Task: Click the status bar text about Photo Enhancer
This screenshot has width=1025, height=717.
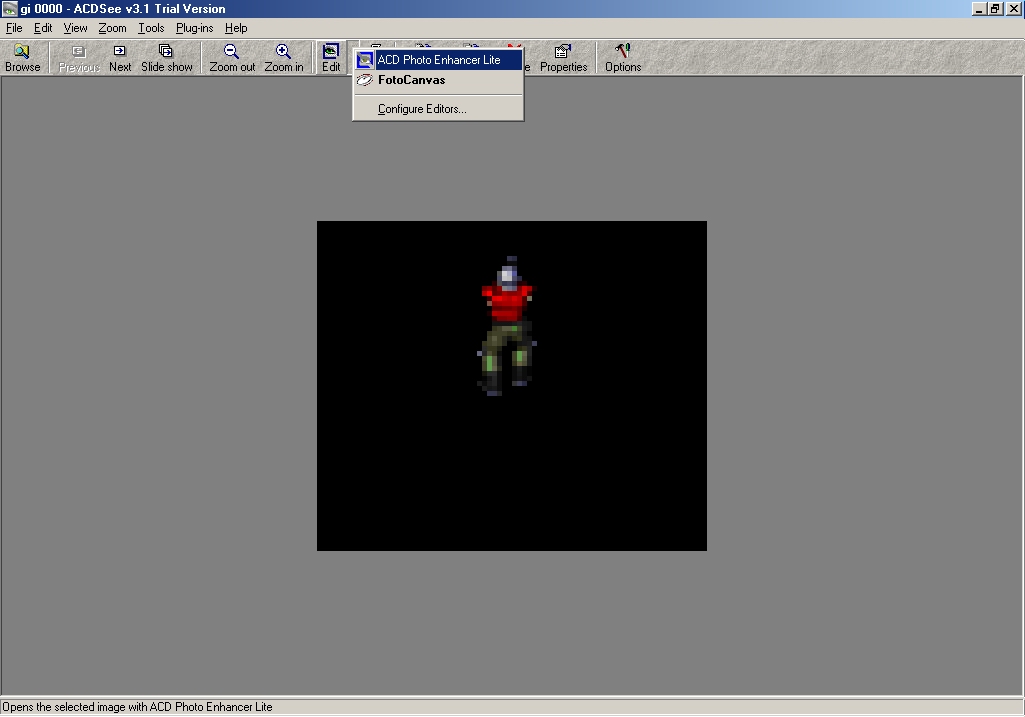Action: [x=137, y=707]
